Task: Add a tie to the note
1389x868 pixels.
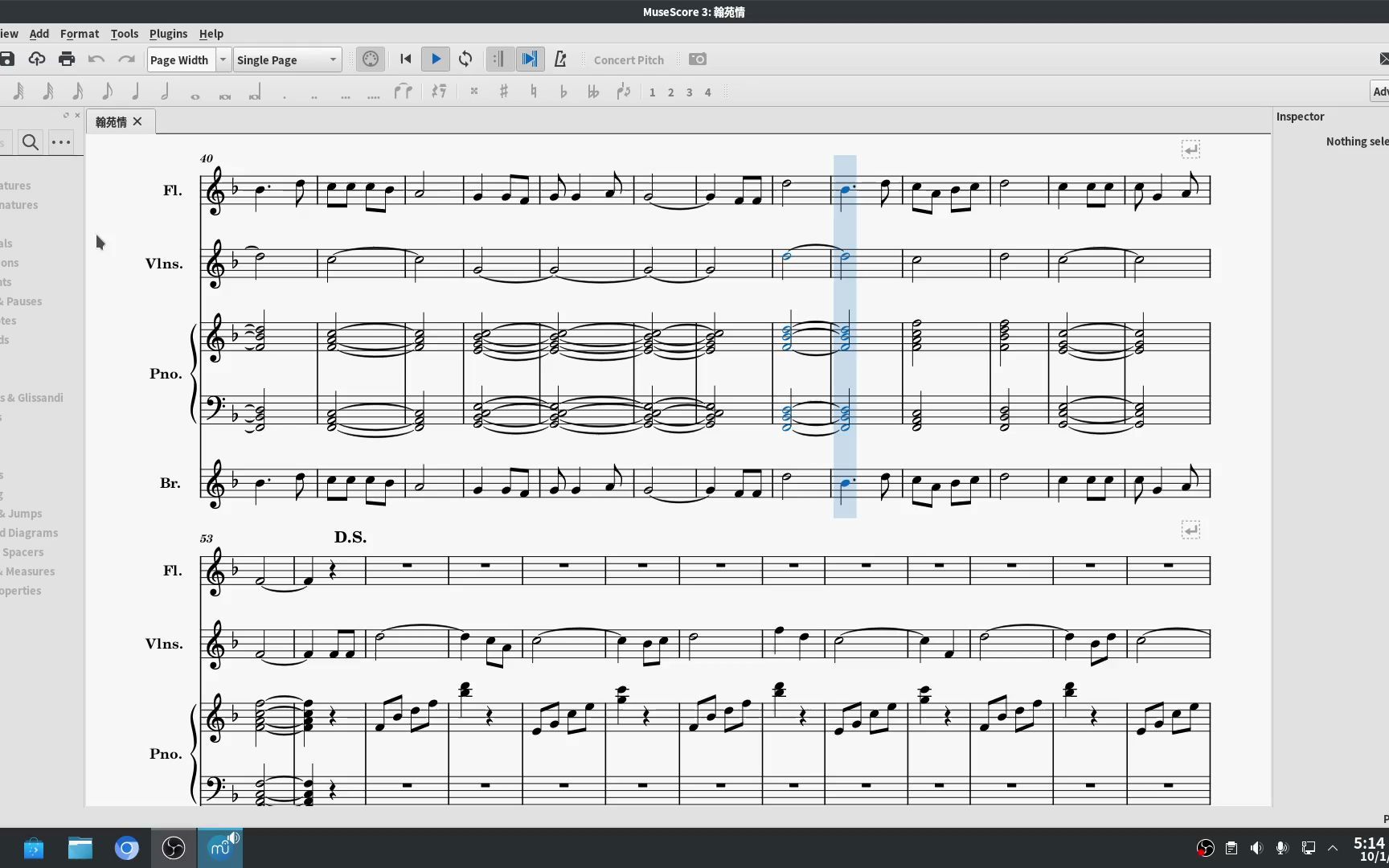Action: point(404,92)
